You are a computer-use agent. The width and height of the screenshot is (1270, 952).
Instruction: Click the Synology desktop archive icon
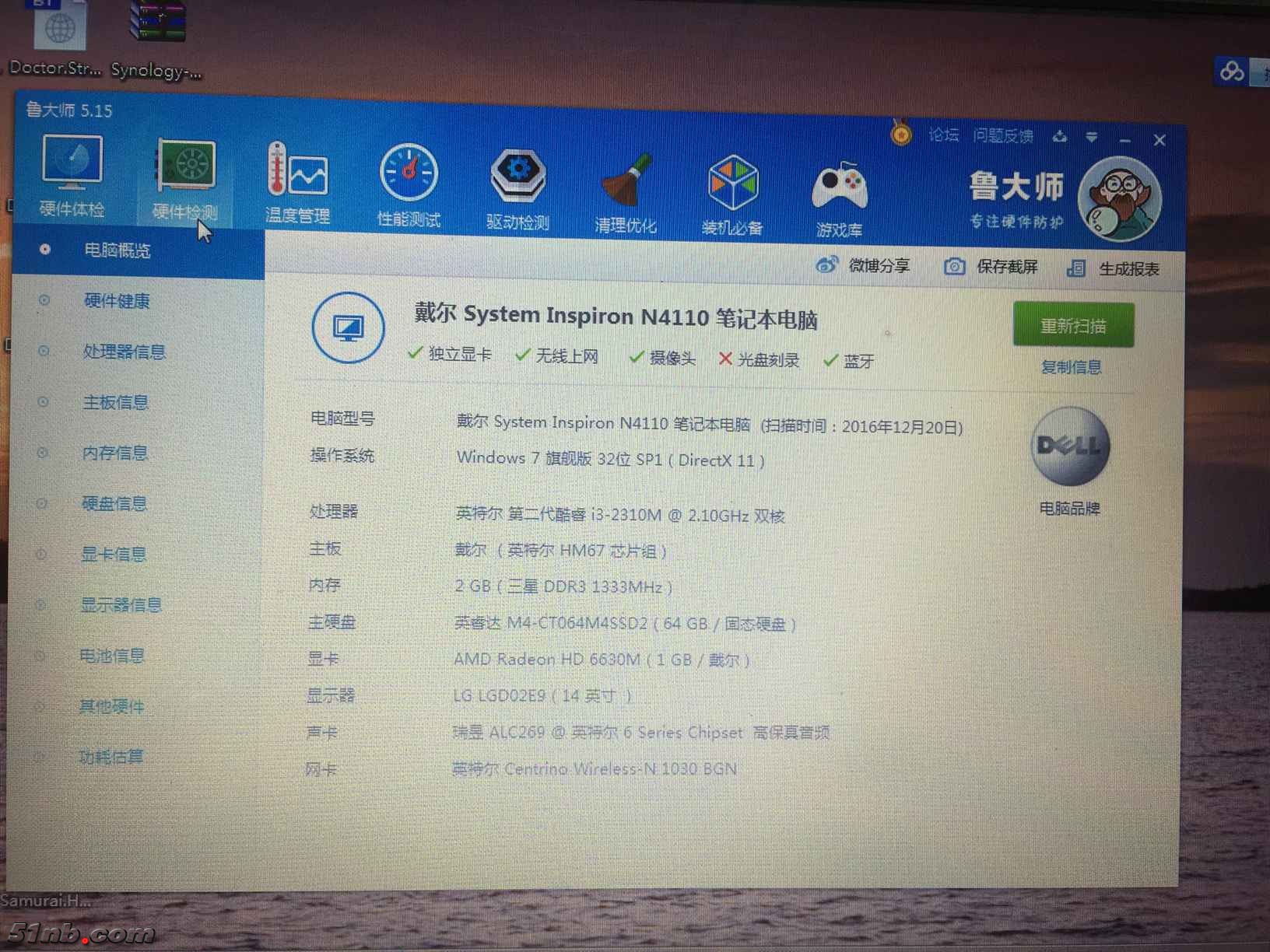[156, 39]
